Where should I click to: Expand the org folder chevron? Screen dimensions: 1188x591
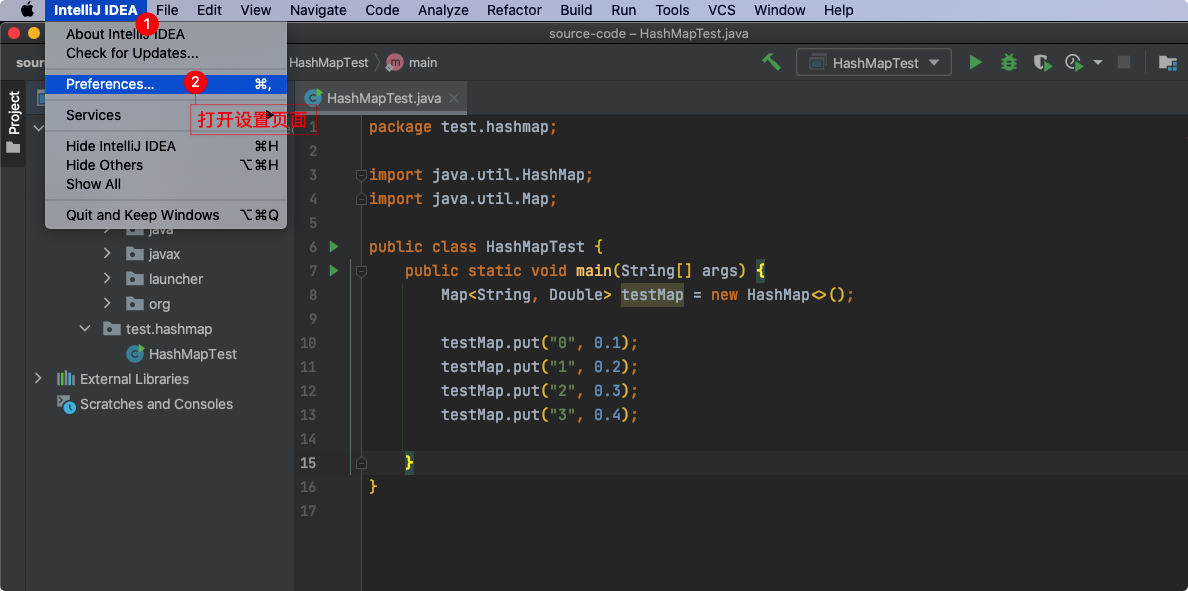pyautogui.click(x=107, y=304)
